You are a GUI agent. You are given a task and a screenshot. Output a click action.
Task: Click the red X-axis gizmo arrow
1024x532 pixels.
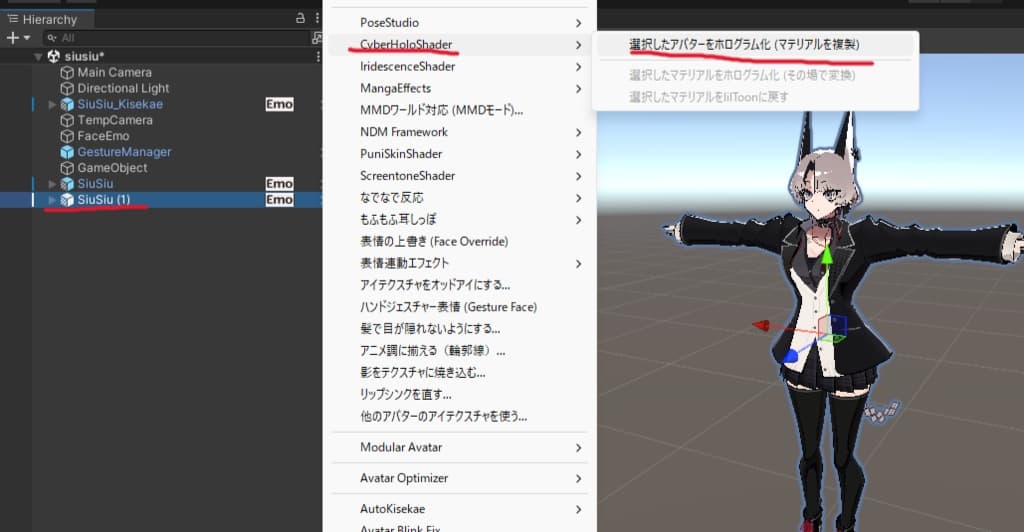[761, 324]
